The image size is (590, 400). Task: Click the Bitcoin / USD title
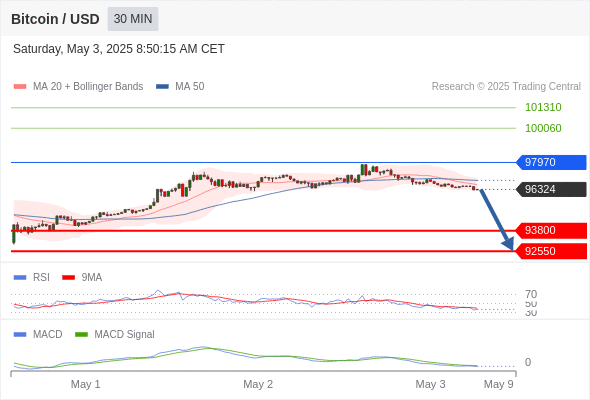55,19
